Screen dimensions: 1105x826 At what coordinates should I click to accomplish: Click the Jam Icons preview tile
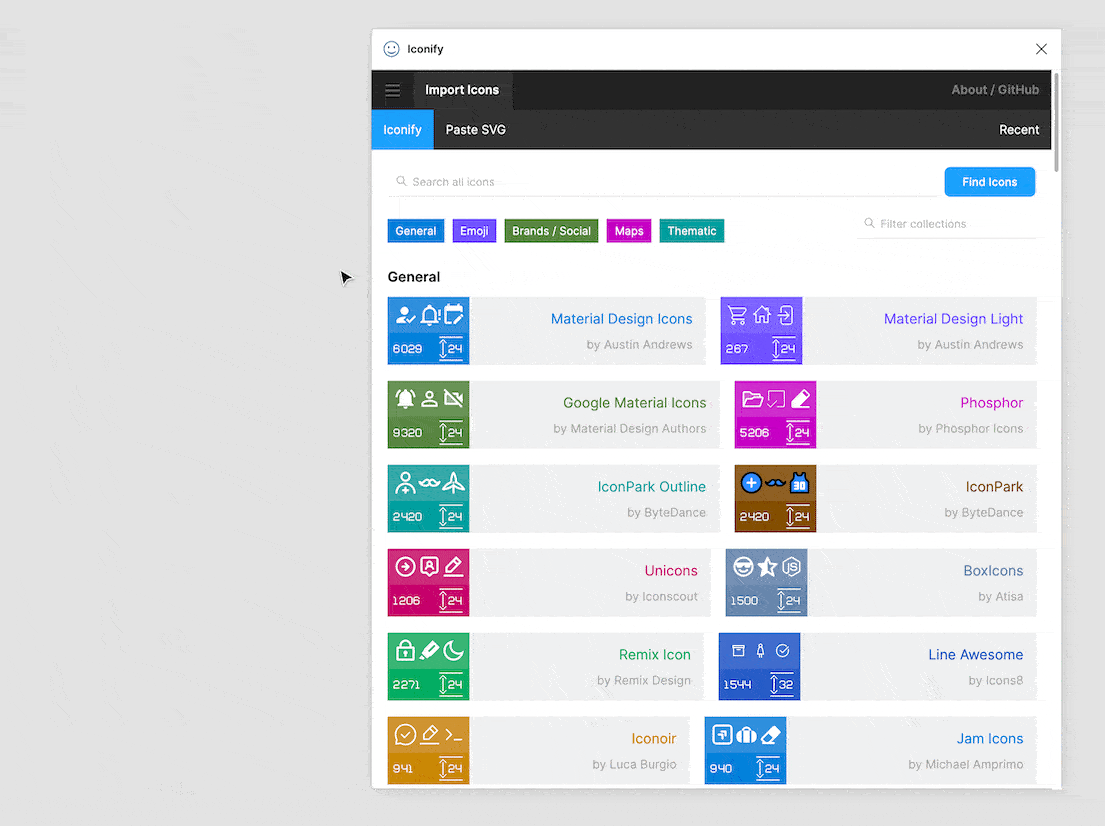pos(745,750)
